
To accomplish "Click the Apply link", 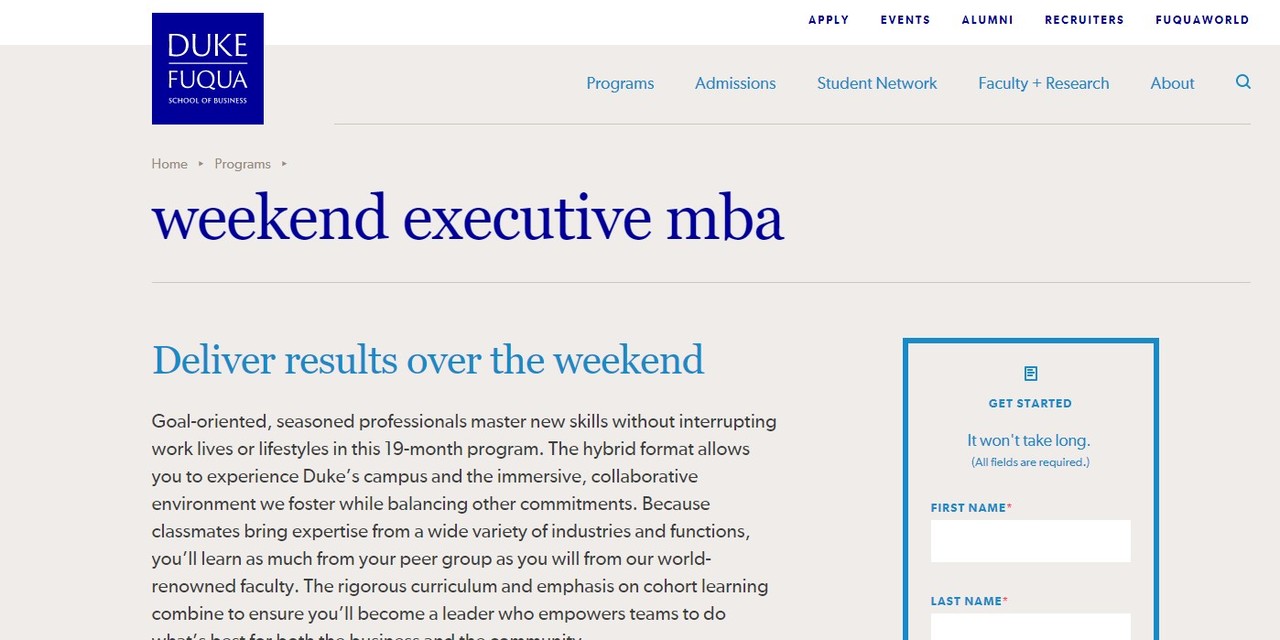I will [x=829, y=20].
